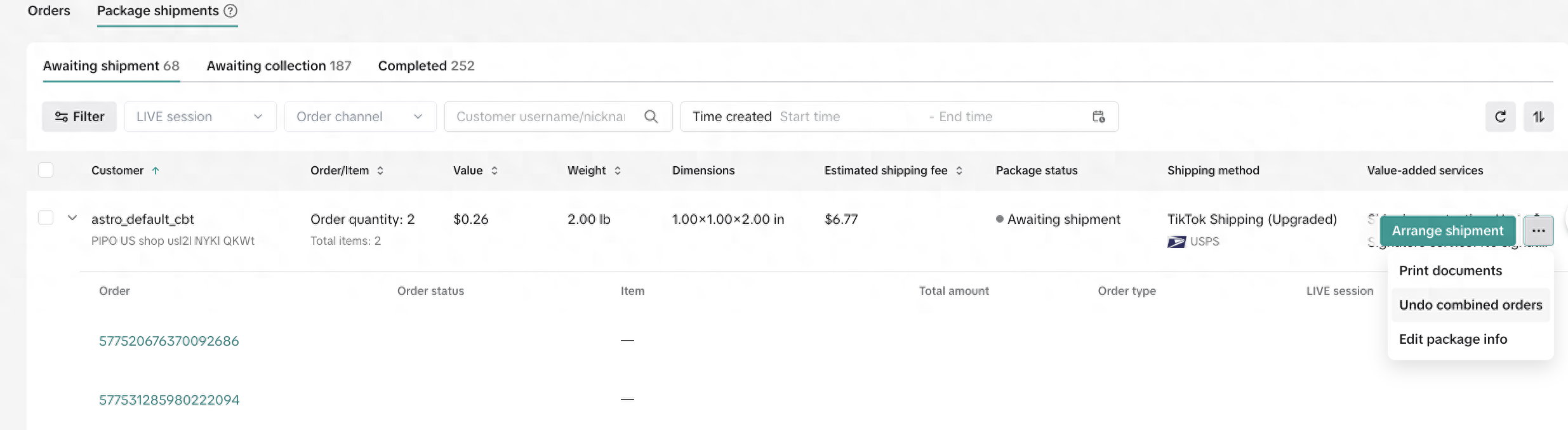Open the Awaiting shipment tab
Viewport: 1568px width, 430px height.
coord(111,66)
